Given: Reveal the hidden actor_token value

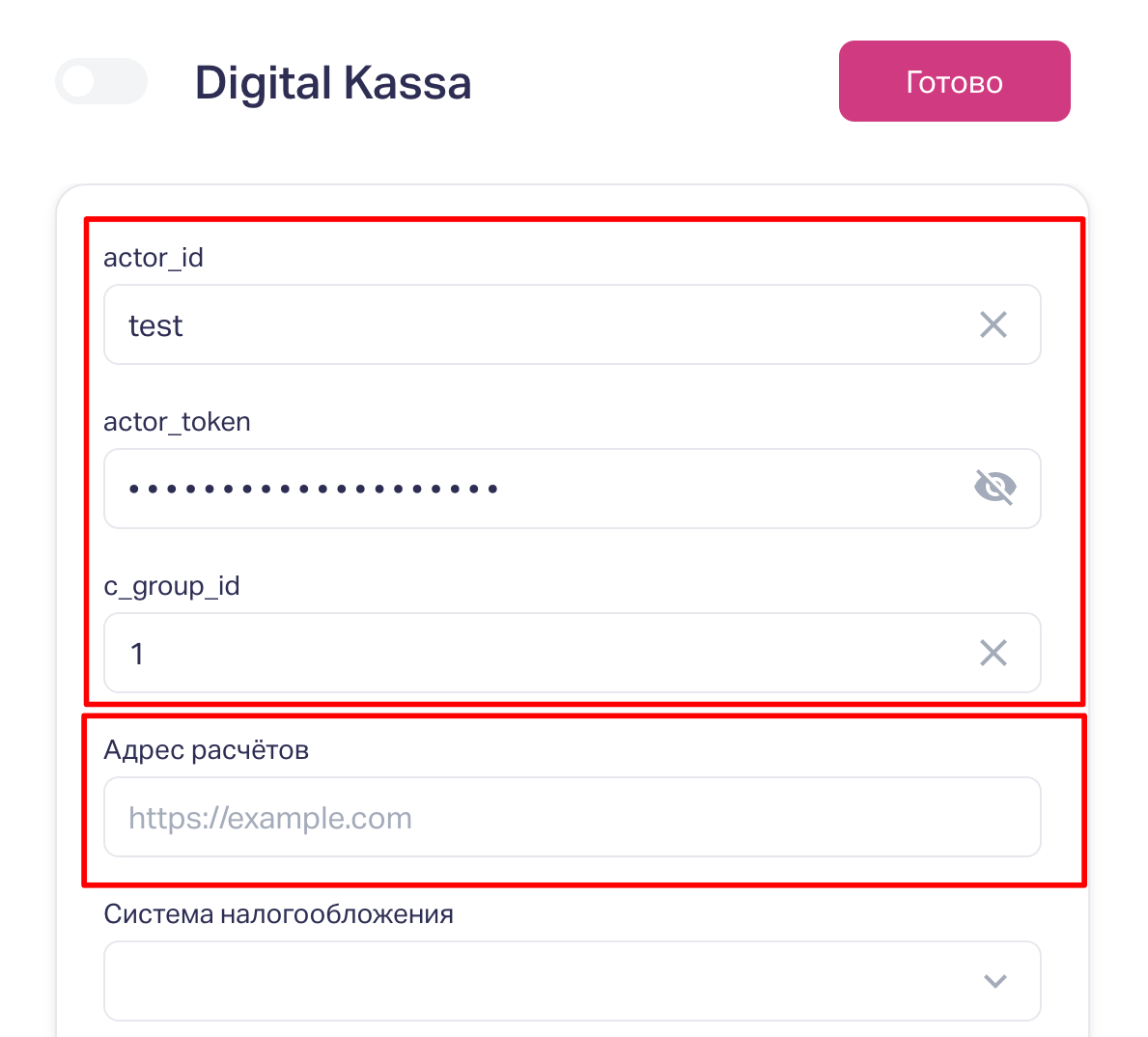Looking at the screenshot, I should 994,489.
